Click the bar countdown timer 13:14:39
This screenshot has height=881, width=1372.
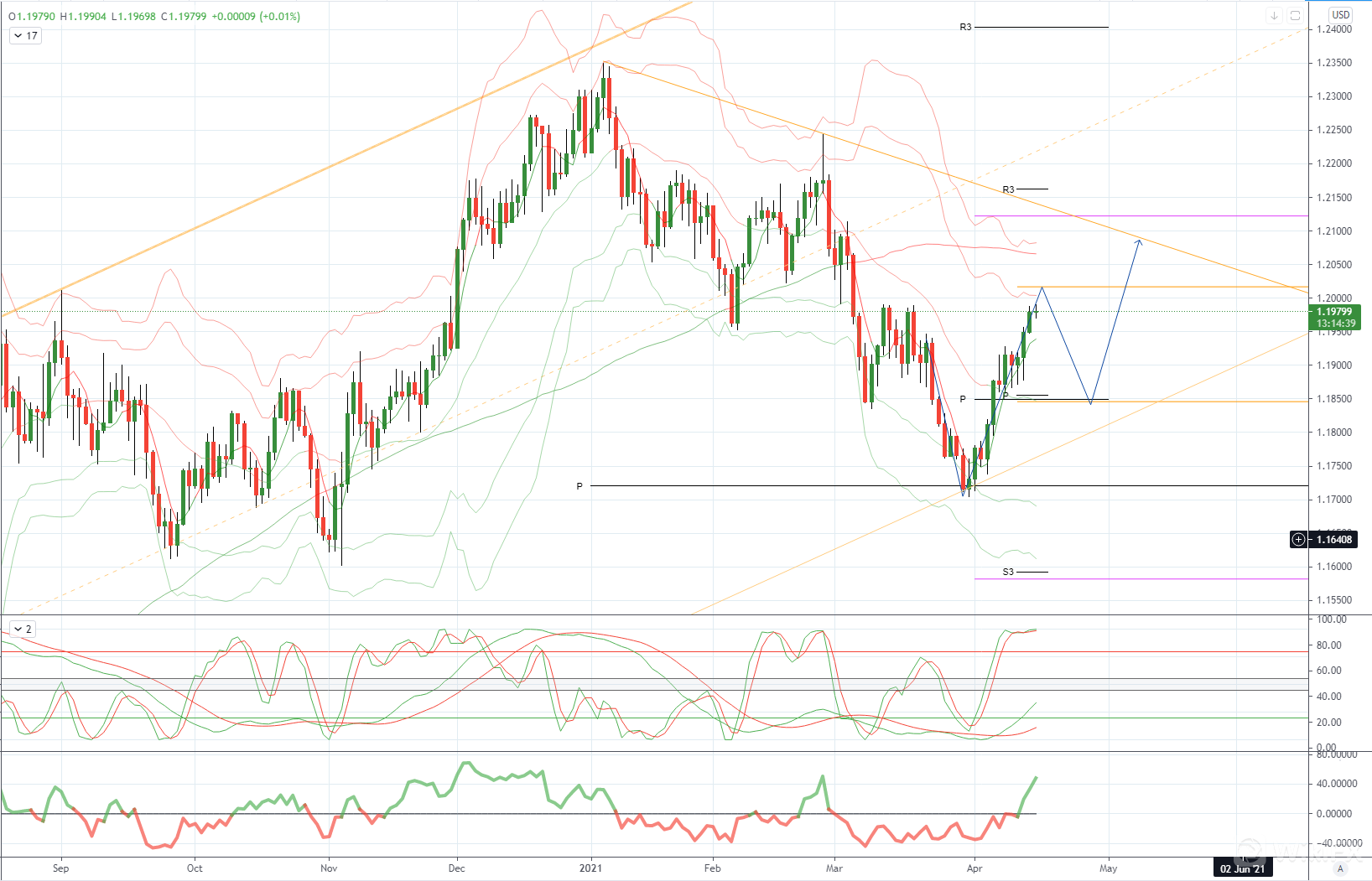coord(1336,324)
